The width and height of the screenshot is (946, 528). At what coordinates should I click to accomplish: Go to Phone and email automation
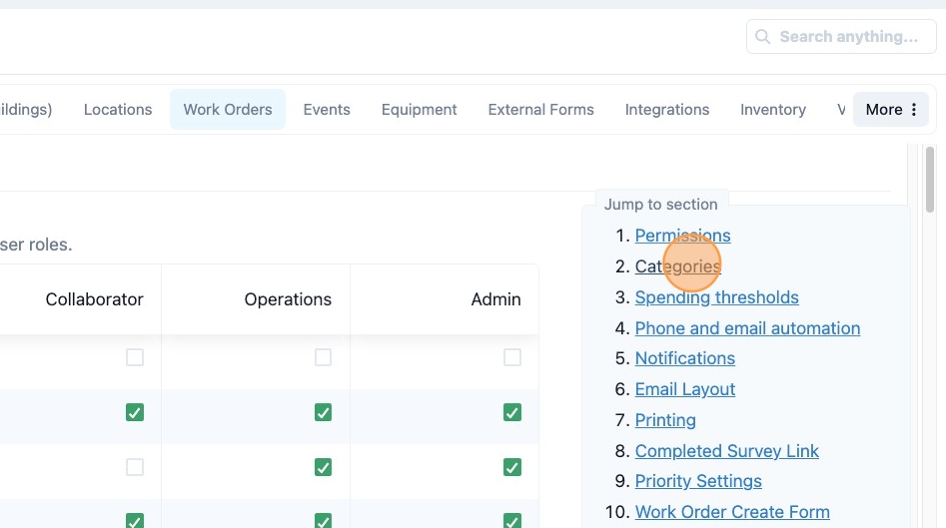coord(748,328)
